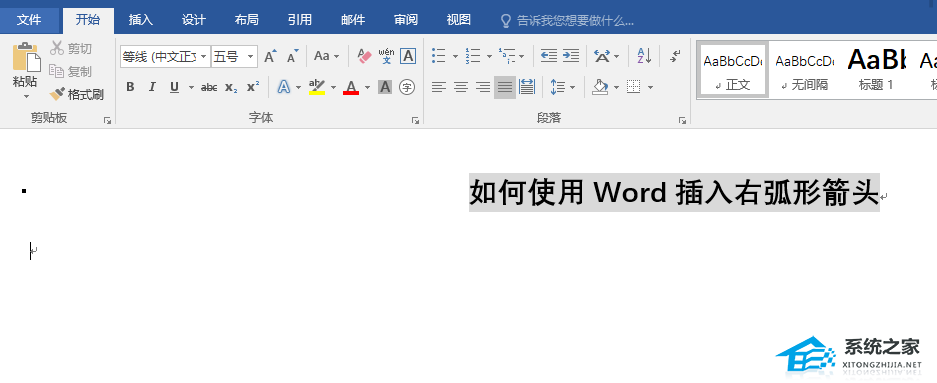Increase the paragraph indent

pos(571,56)
